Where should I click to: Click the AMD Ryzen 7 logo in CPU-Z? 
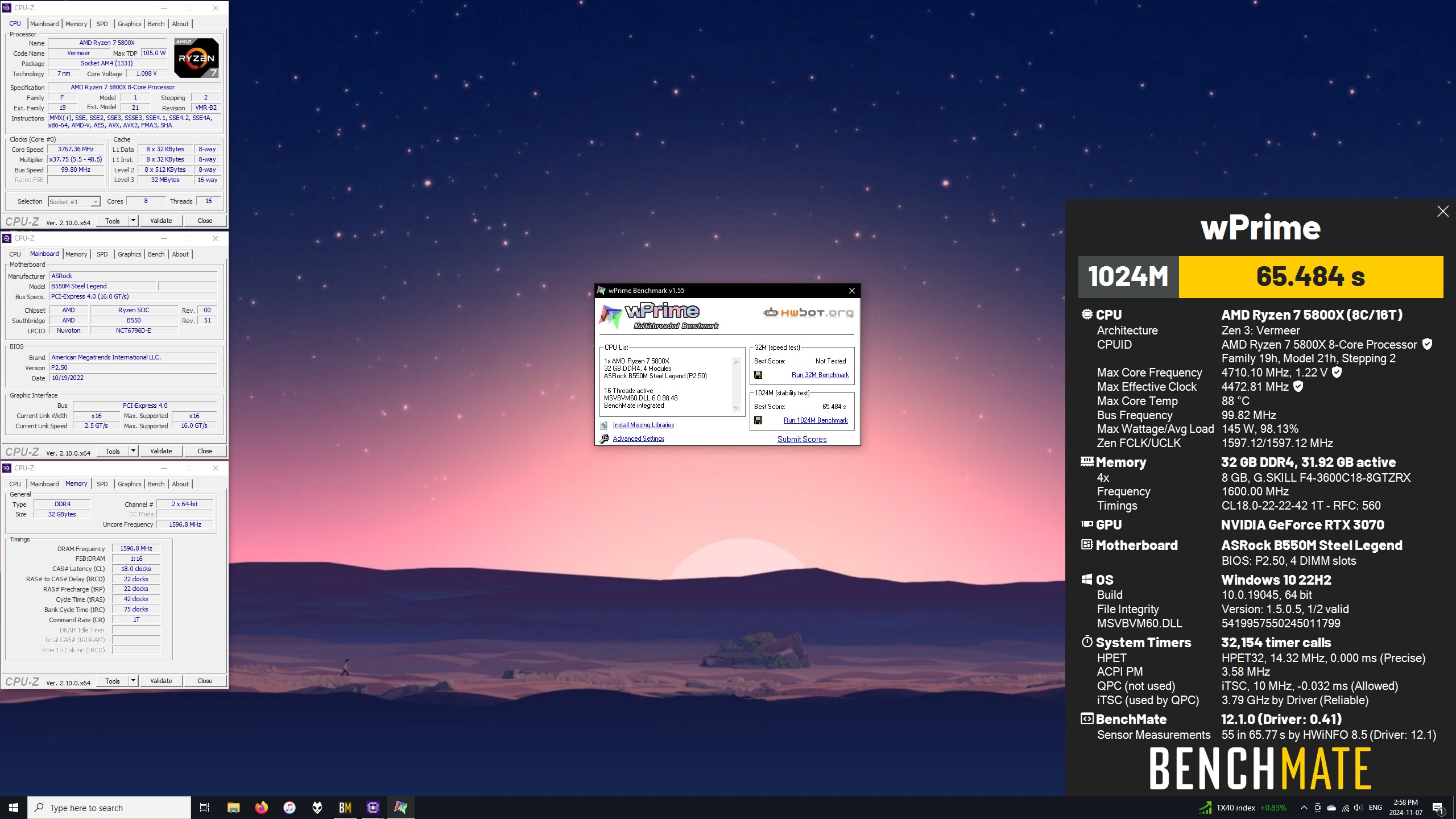[196, 58]
